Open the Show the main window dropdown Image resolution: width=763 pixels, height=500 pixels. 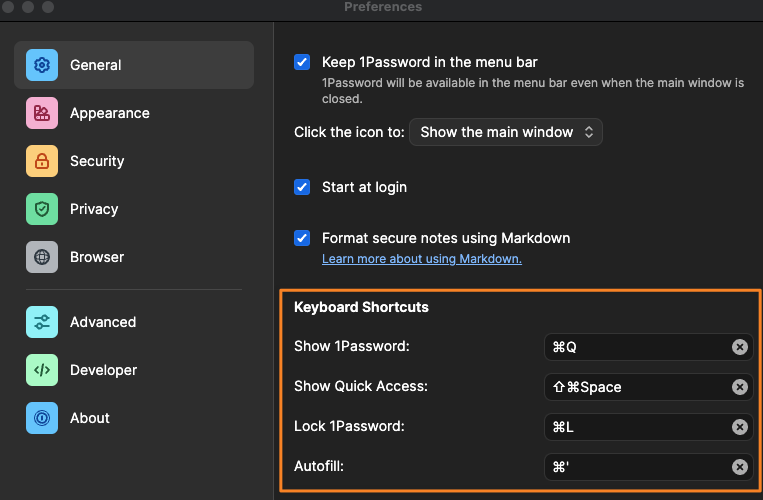click(x=506, y=132)
